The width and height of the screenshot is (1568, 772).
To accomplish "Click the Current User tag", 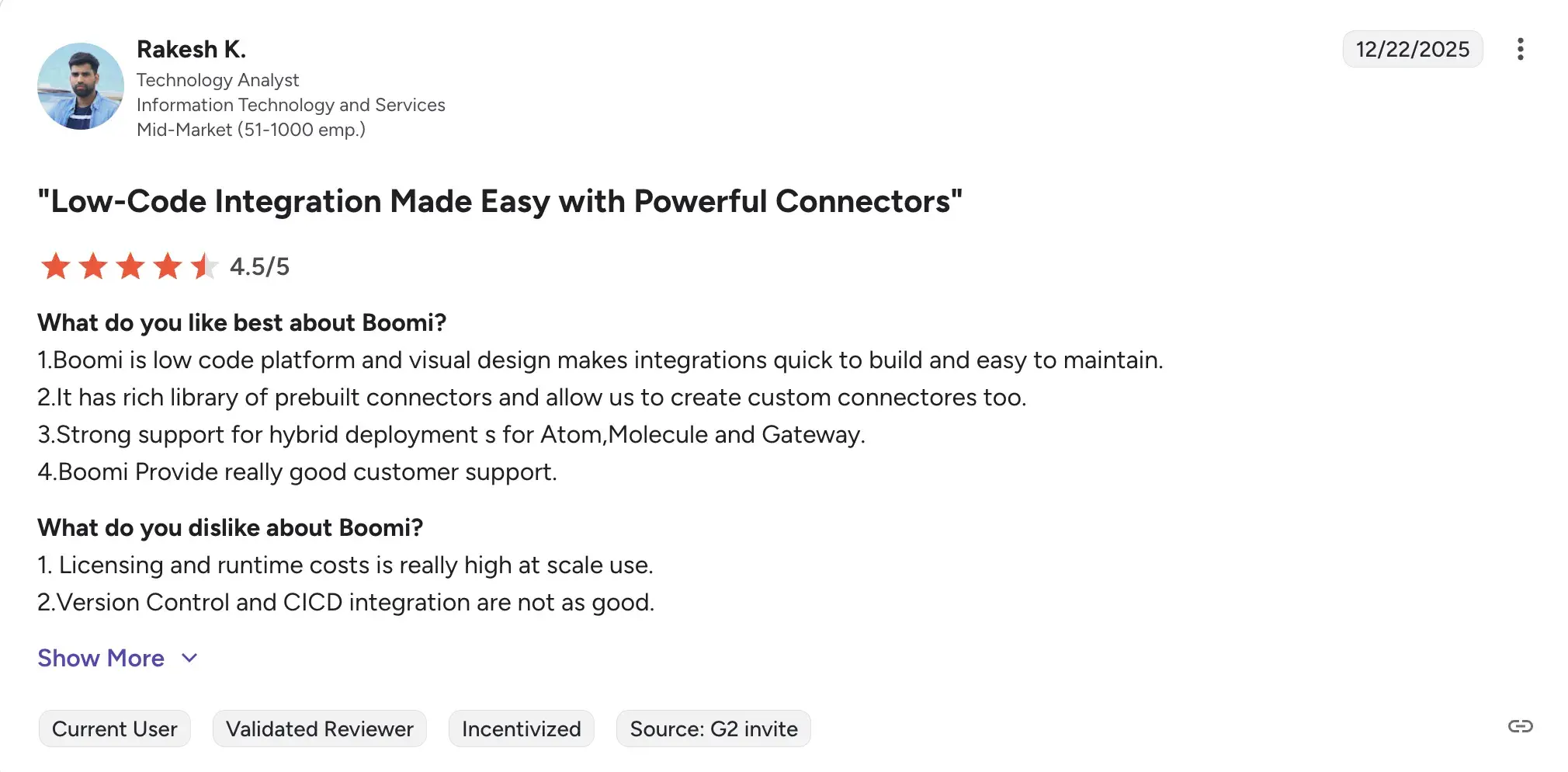I will tap(115, 729).
